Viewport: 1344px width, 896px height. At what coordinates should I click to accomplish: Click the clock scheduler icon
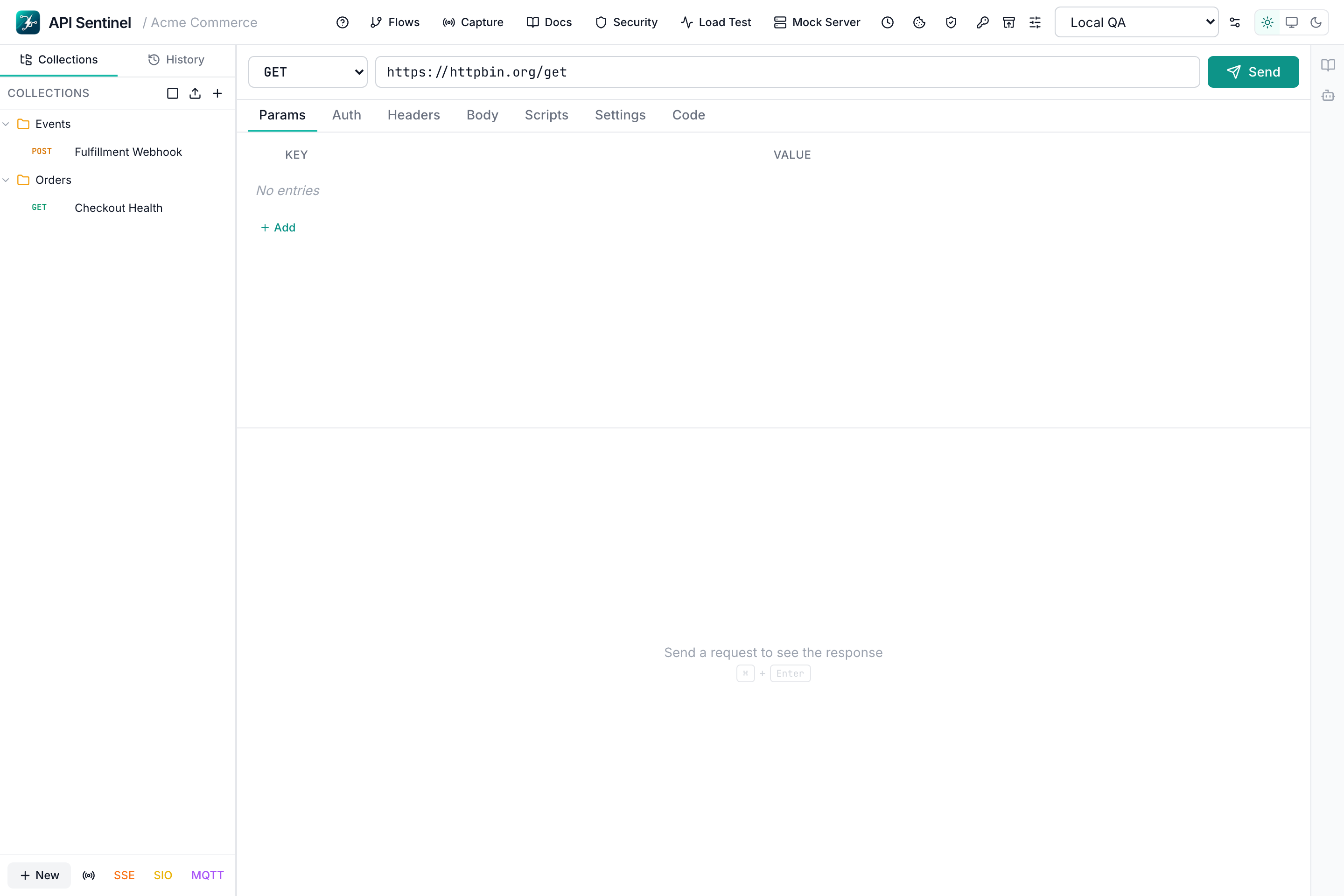tap(888, 22)
